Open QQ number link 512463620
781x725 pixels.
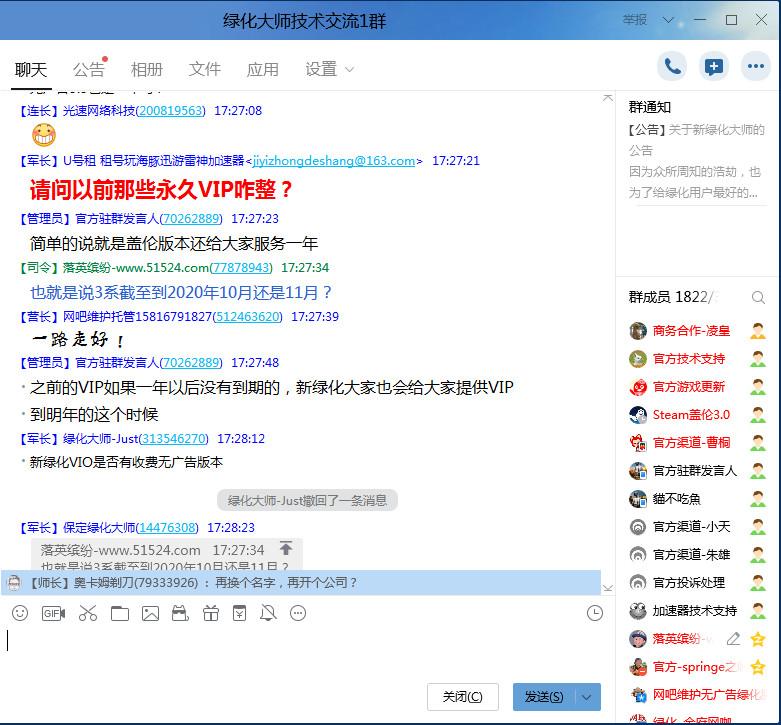point(248,317)
